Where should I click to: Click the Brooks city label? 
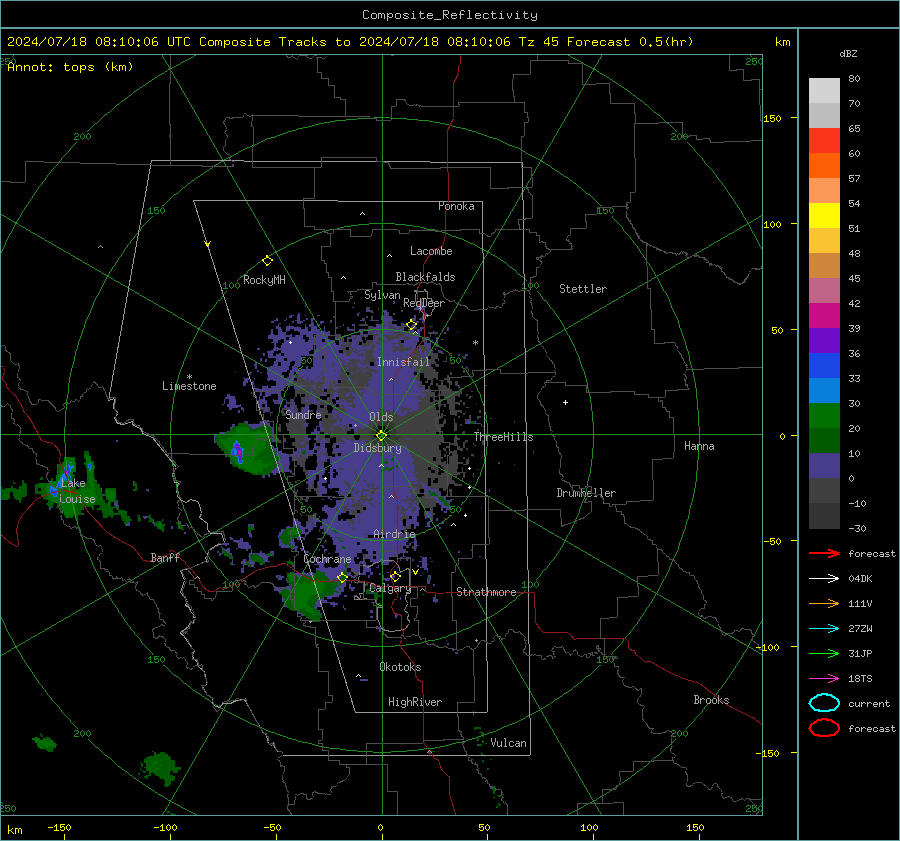[x=711, y=700]
